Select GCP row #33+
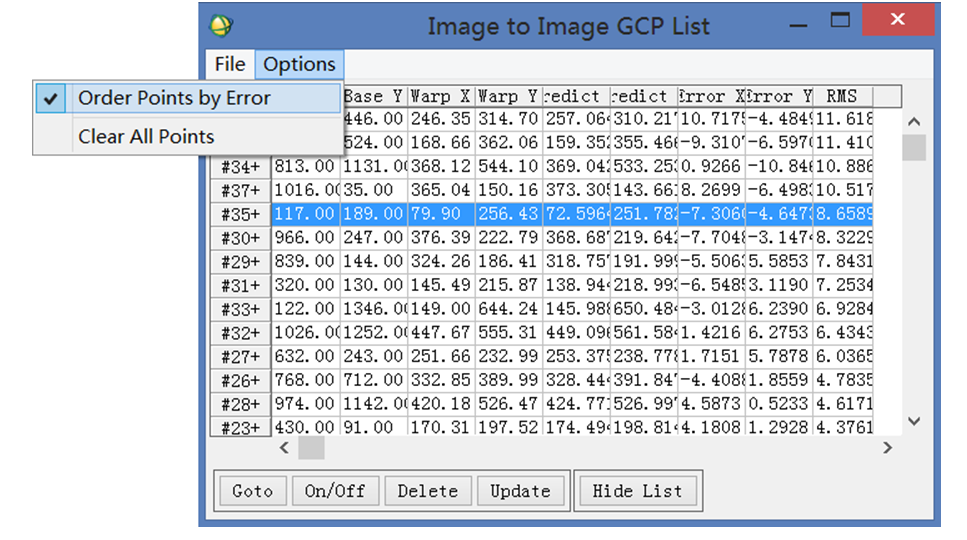Screen dimensions: 967x540 241,309
